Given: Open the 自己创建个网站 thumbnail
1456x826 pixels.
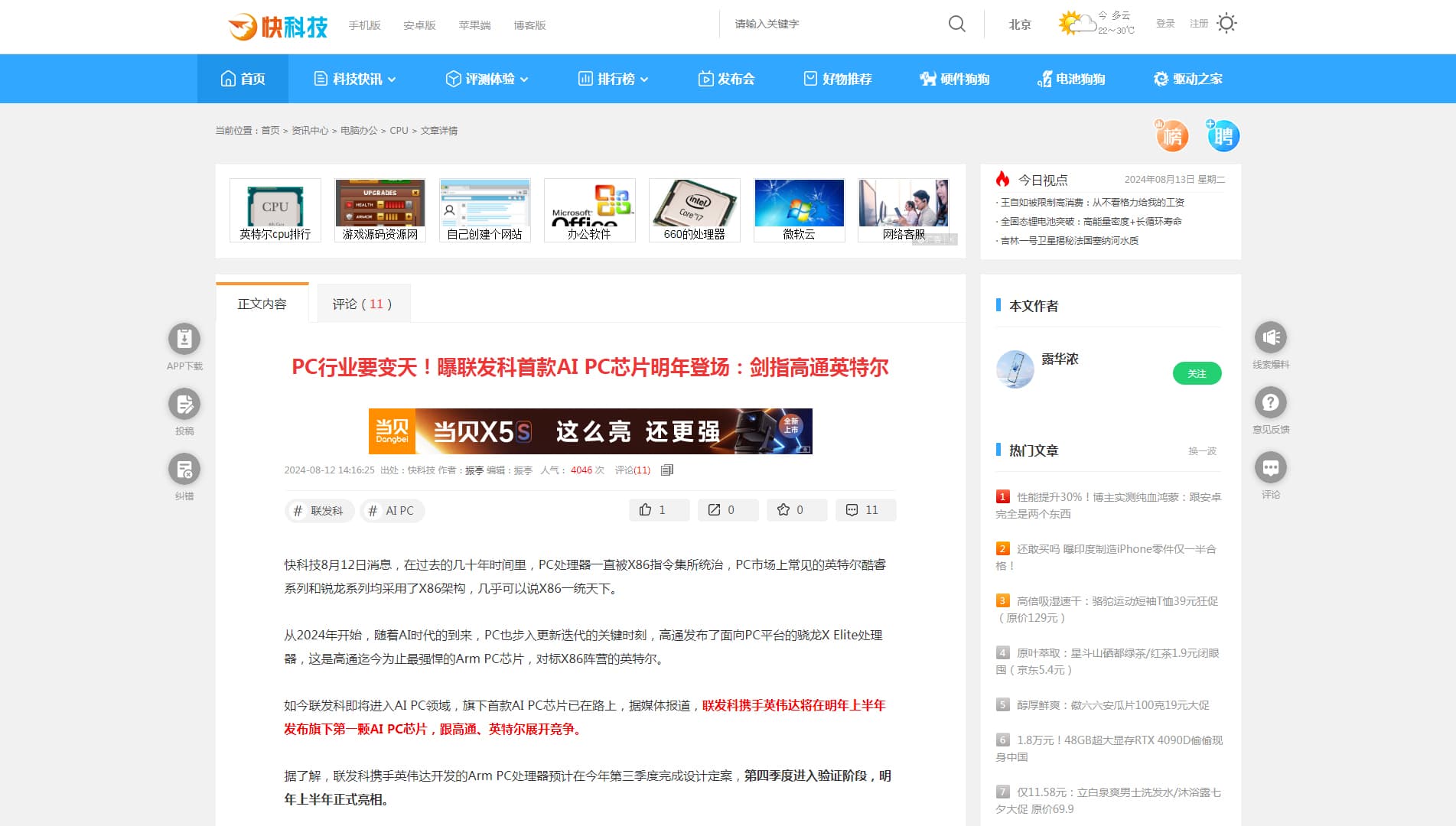Looking at the screenshot, I should click(x=485, y=210).
